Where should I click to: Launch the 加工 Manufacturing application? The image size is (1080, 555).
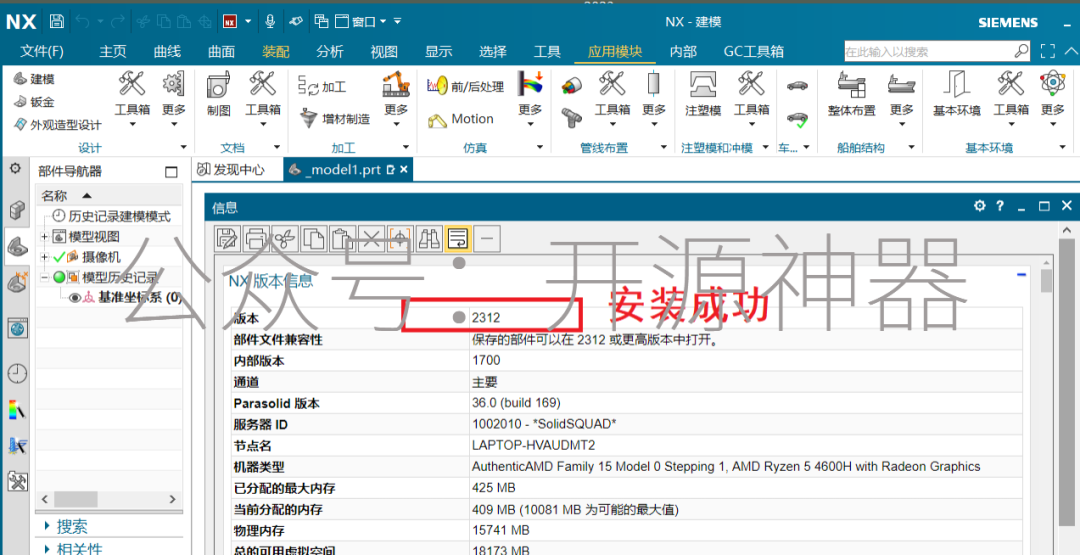pyautogui.click(x=322, y=87)
